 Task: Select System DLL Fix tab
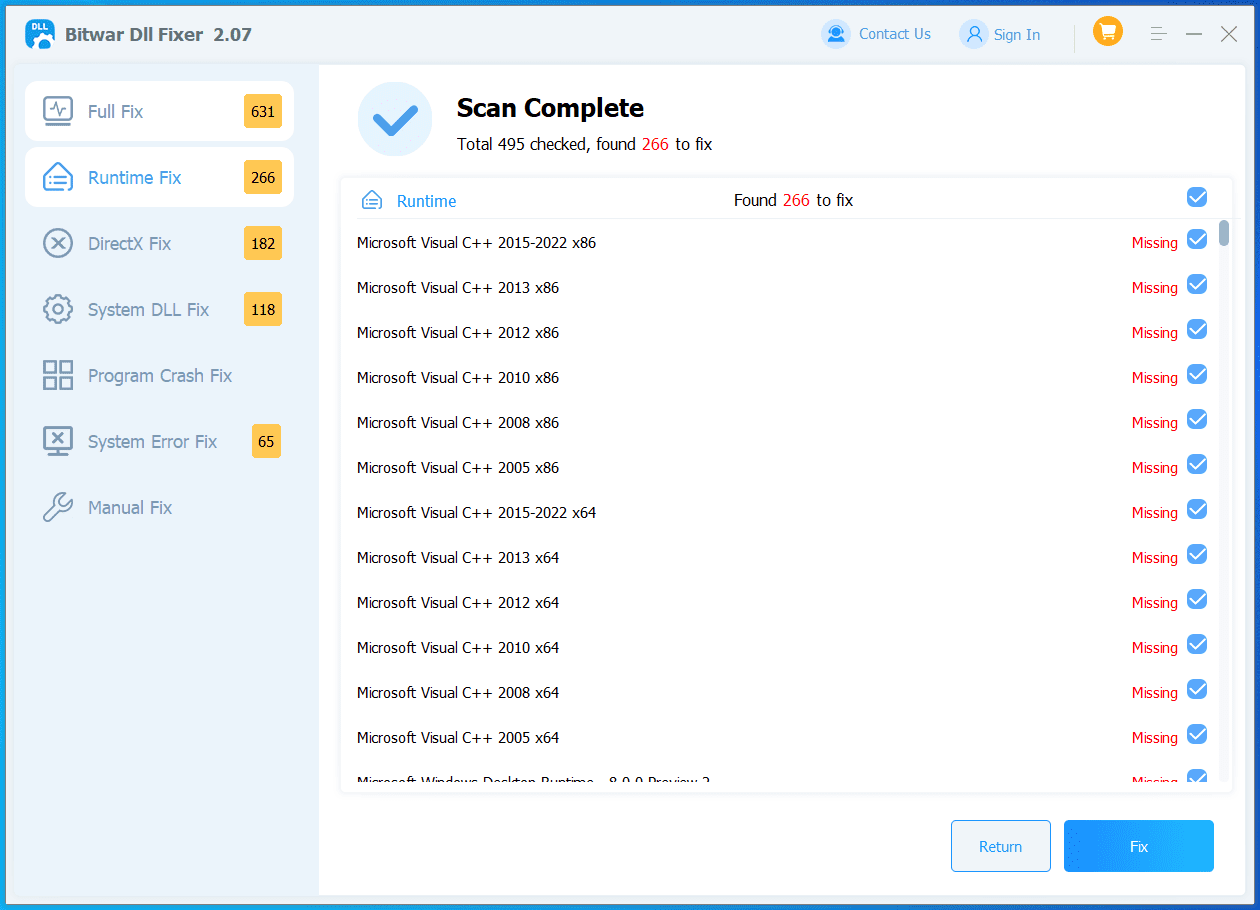[x=159, y=309]
